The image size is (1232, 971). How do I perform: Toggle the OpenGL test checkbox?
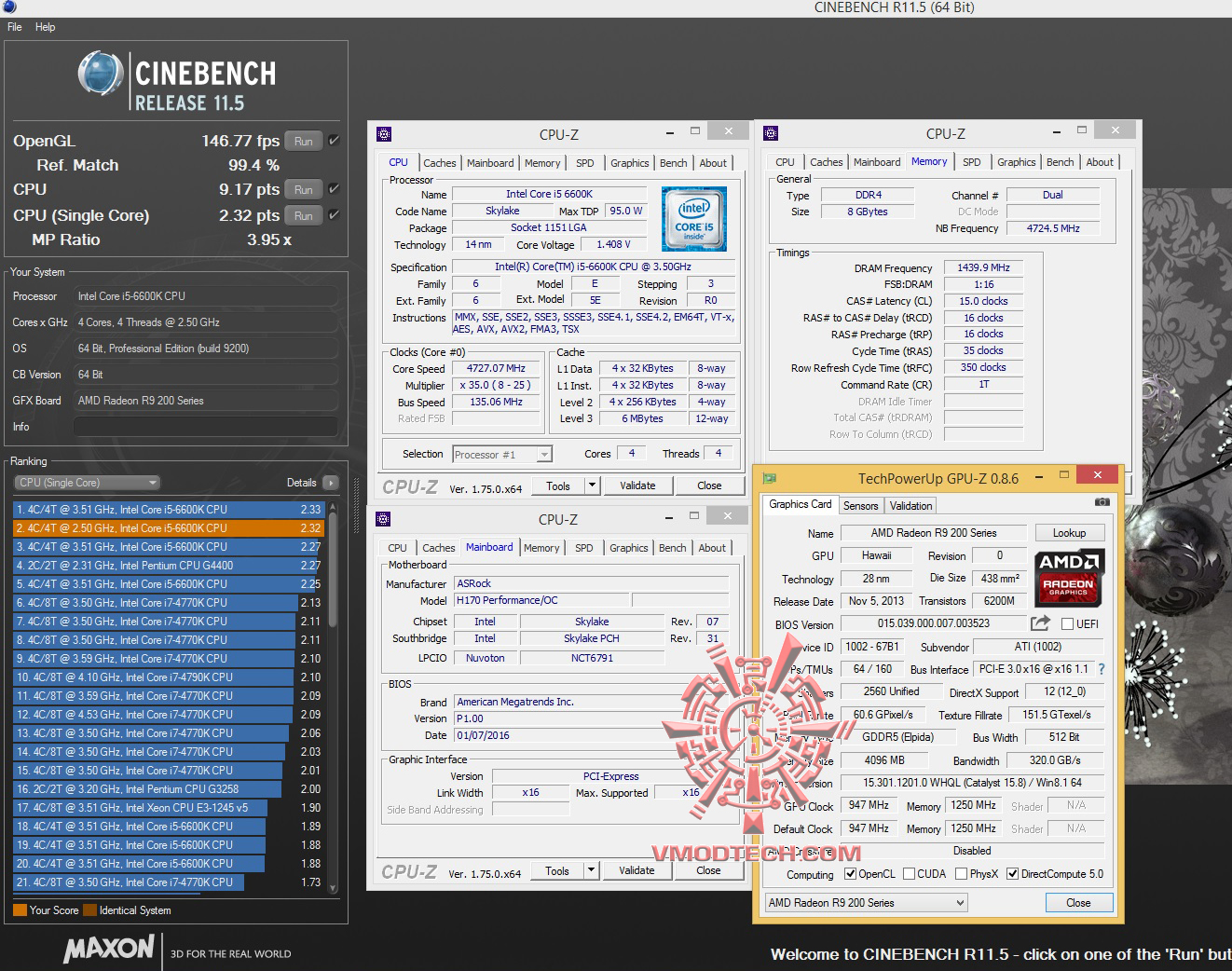click(334, 141)
